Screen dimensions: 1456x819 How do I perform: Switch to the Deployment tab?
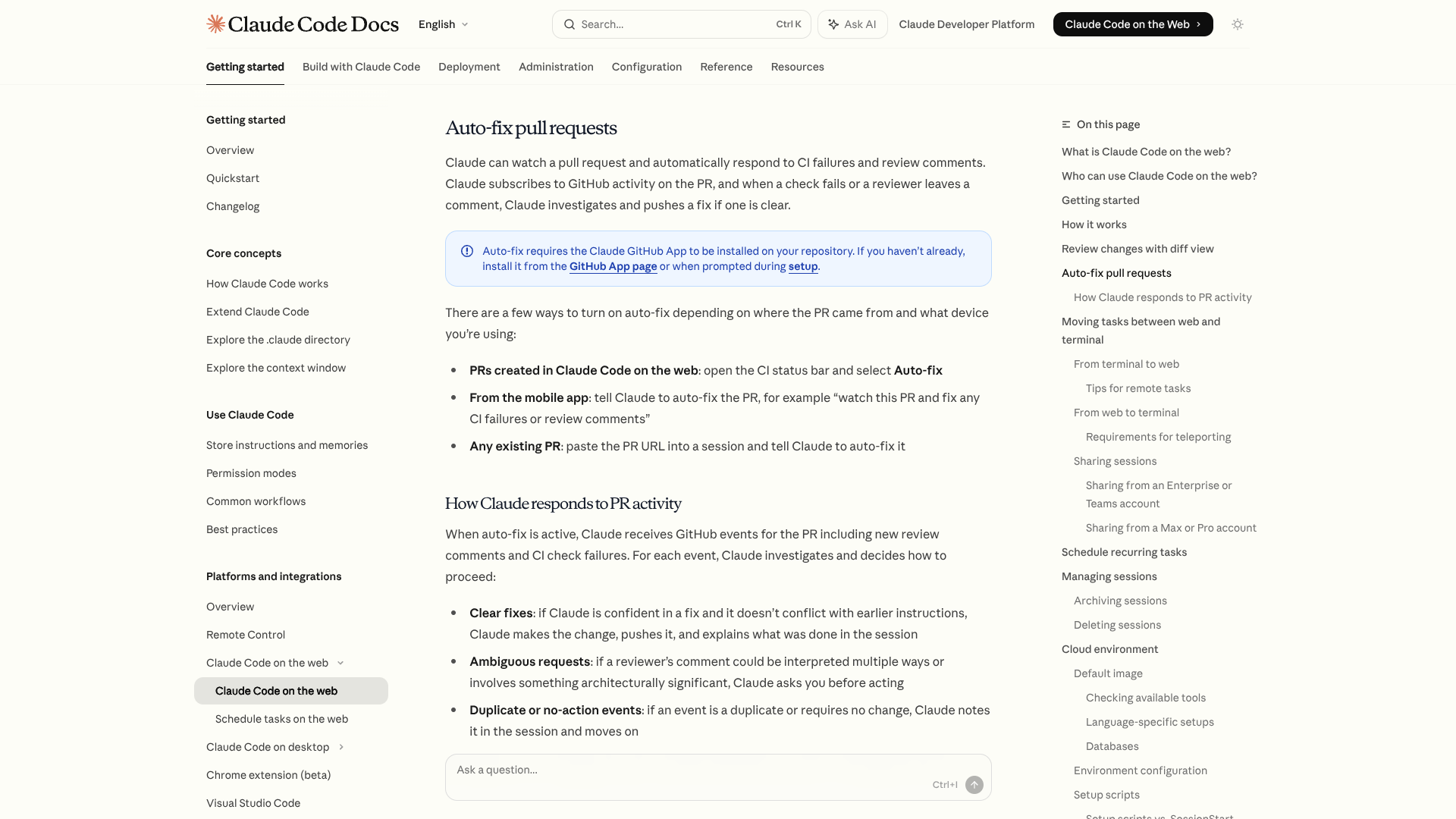click(x=469, y=67)
